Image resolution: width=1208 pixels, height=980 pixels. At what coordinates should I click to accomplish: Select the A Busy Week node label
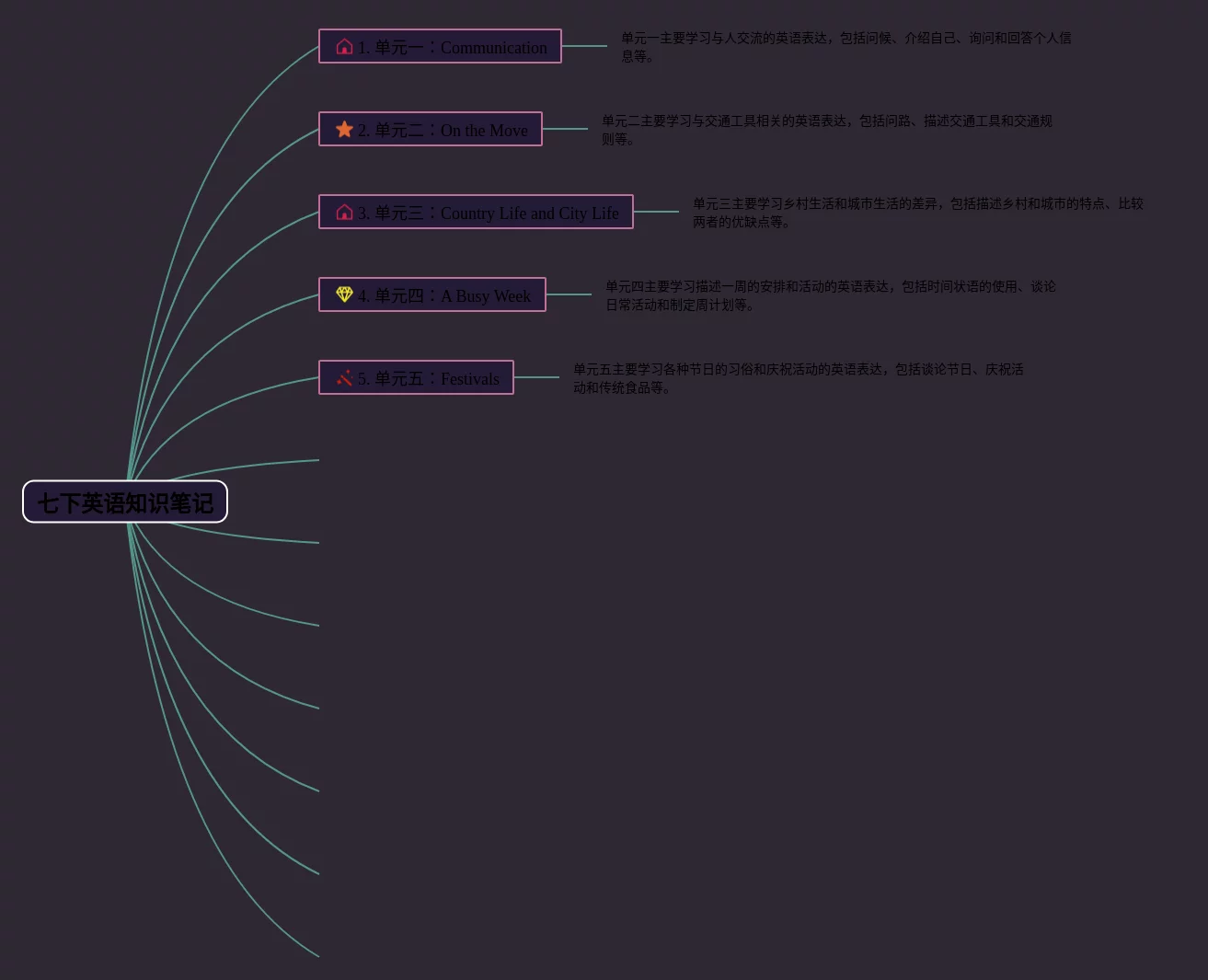[x=445, y=295]
